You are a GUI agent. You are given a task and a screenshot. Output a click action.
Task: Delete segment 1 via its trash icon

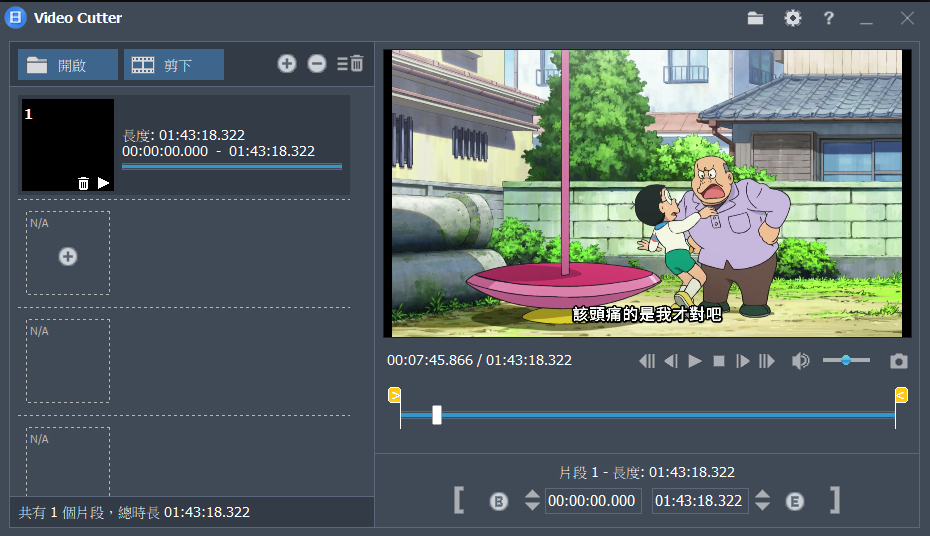(x=83, y=183)
